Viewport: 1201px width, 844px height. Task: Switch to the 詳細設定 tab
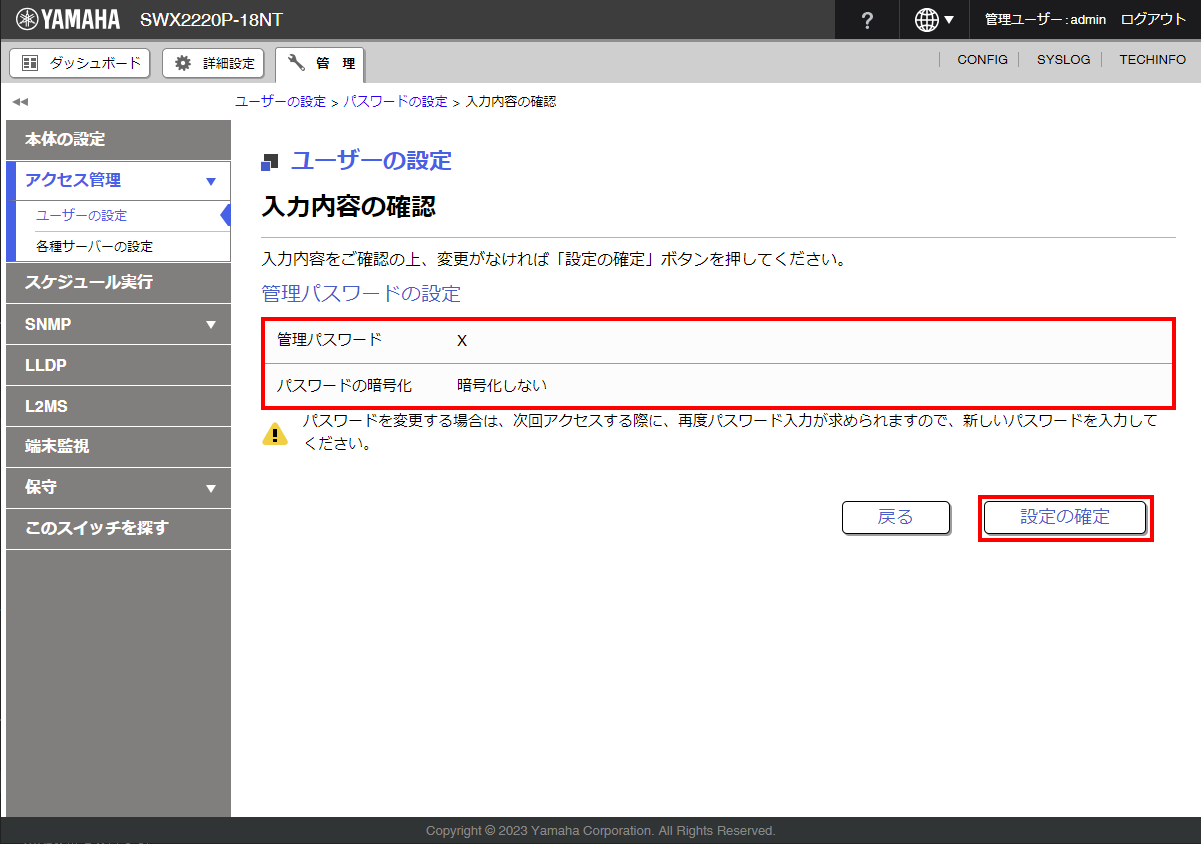click(214, 63)
